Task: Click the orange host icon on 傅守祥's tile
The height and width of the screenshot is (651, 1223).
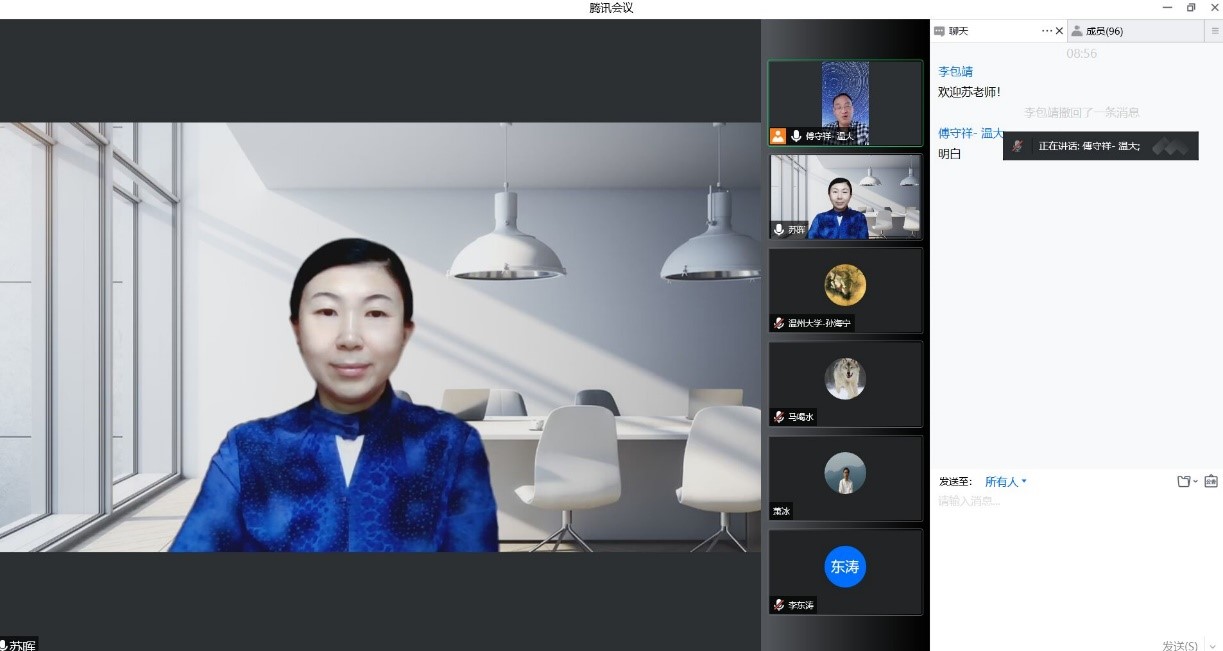Action: [778, 136]
